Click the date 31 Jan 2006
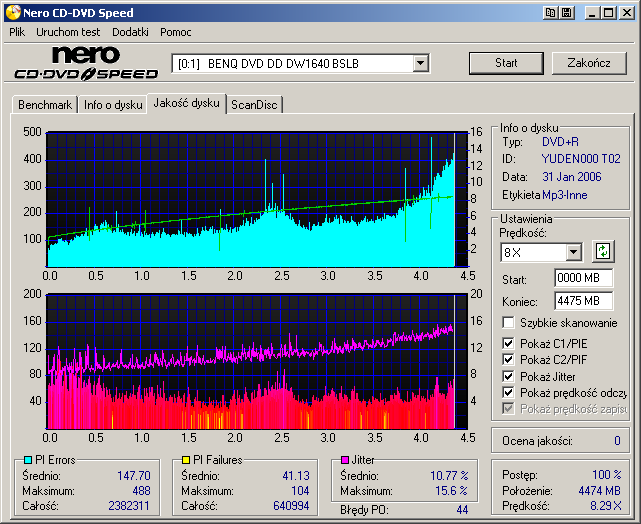 point(572,177)
